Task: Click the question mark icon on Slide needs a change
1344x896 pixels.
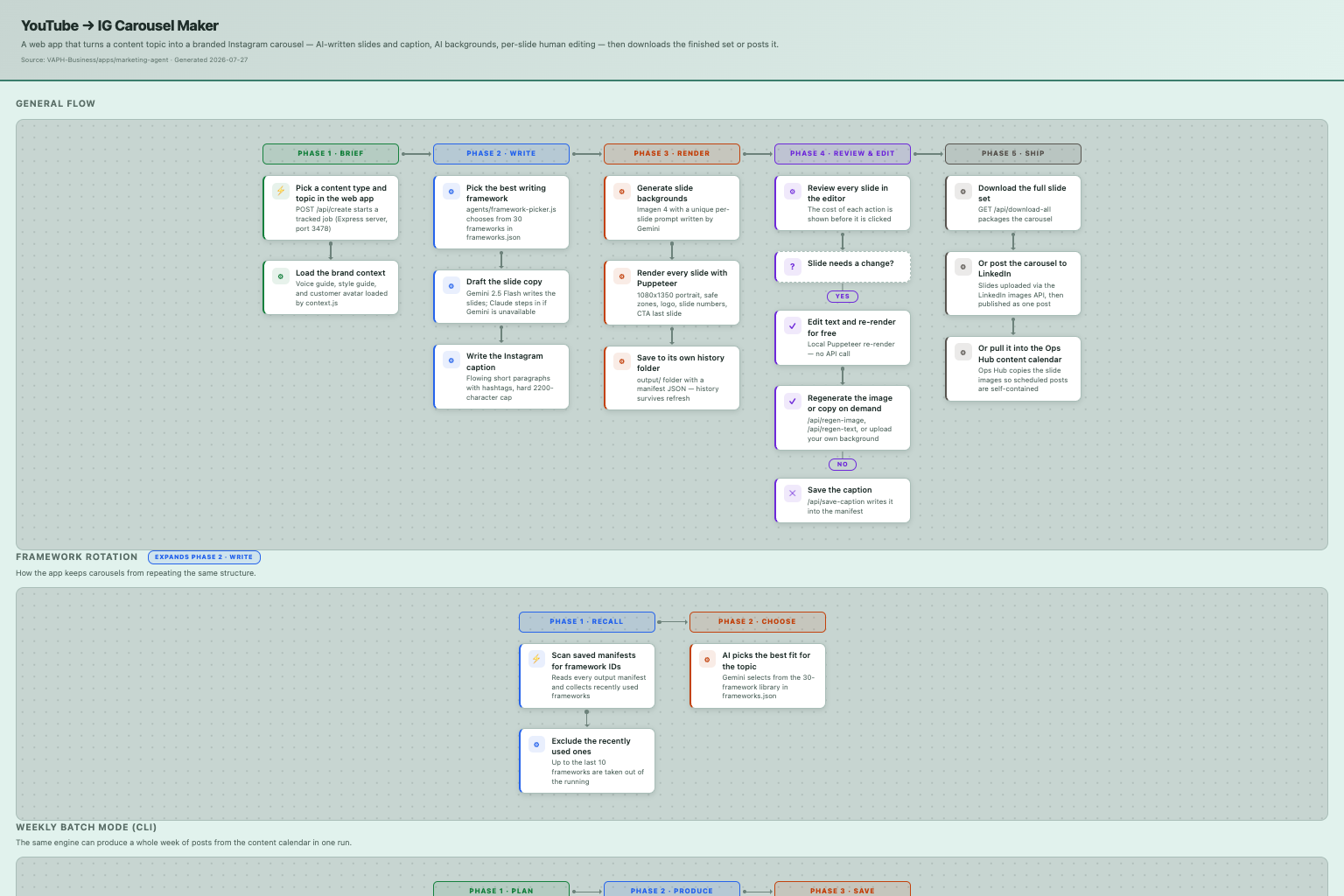Action: (x=793, y=267)
